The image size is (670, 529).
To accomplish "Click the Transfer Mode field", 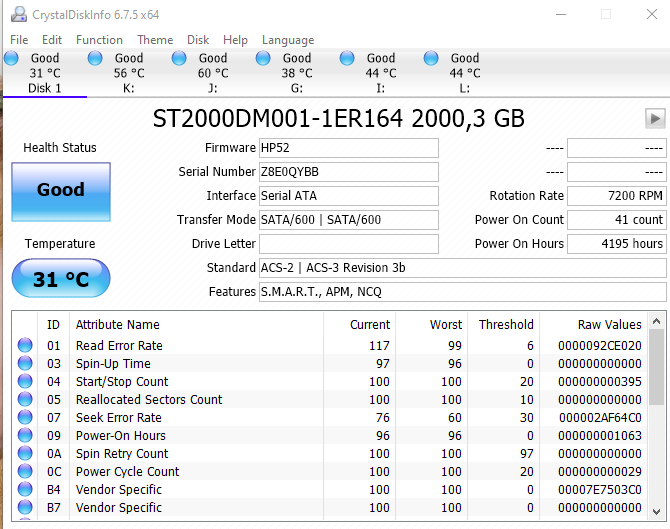I will click(349, 220).
